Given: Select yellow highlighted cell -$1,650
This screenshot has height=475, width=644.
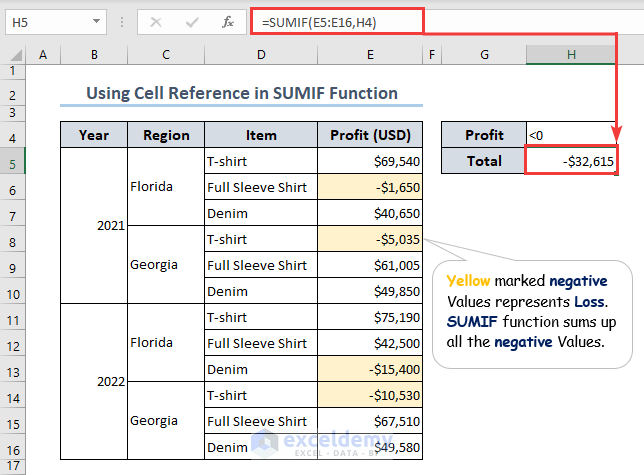Looking at the screenshot, I should [370, 187].
